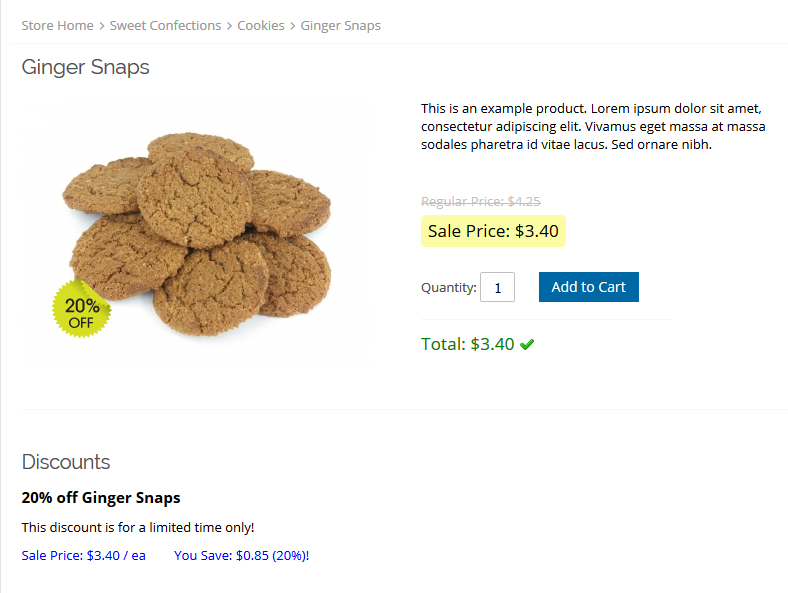Click the green Total: $3.40 text
788x593 pixels.
(x=468, y=345)
